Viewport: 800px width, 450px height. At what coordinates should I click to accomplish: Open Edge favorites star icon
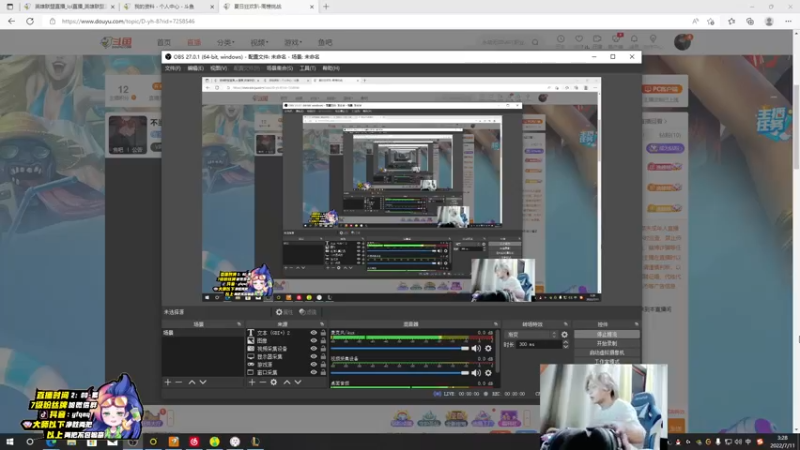(732, 21)
